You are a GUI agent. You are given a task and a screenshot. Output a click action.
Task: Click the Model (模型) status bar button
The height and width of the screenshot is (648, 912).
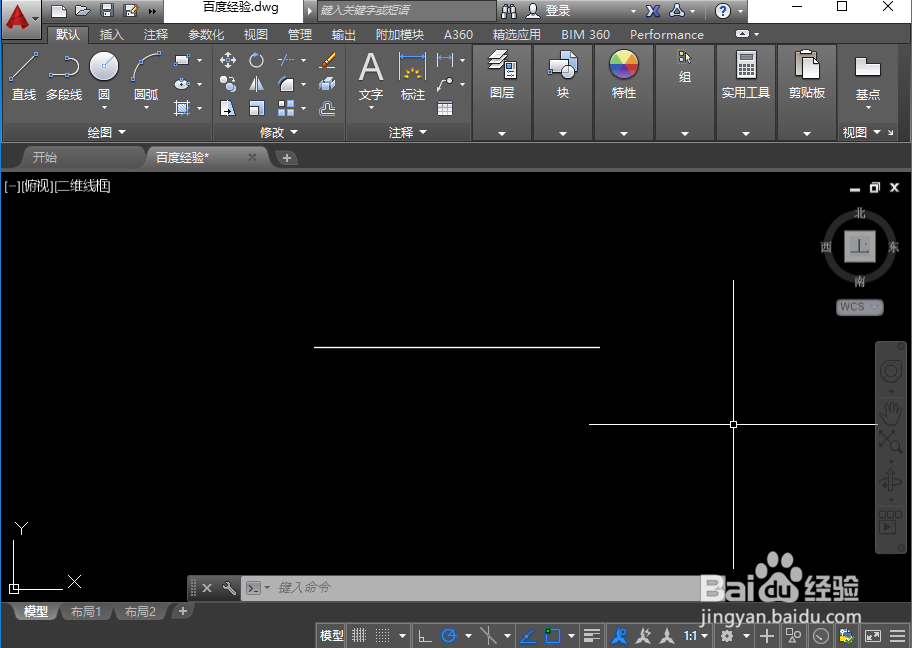[332, 636]
